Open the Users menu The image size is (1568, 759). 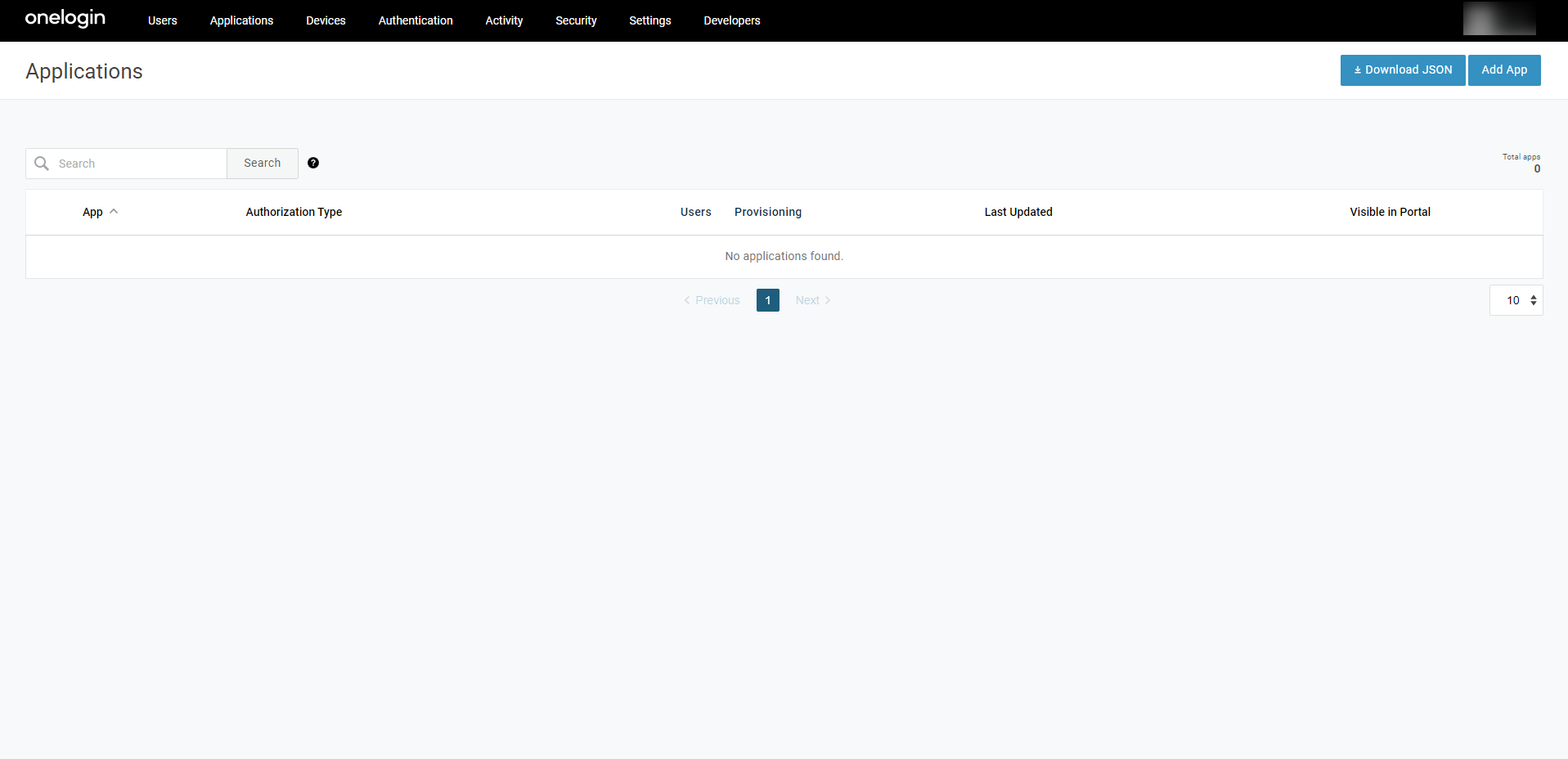pyautogui.click(x=162, y=20)
